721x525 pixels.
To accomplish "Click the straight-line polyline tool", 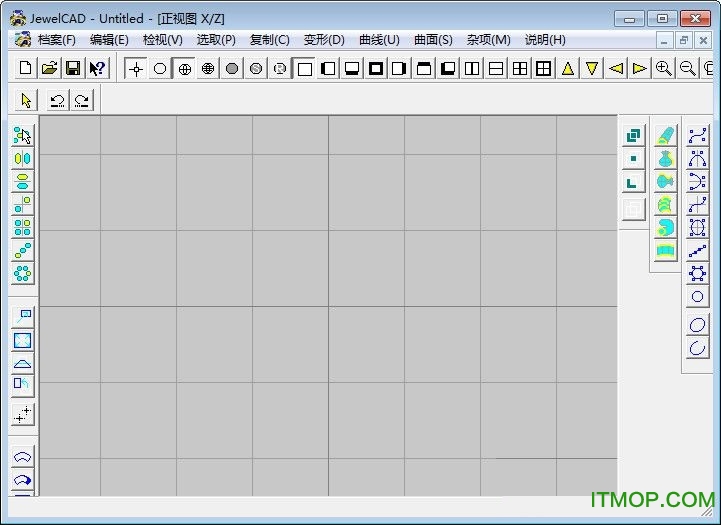I will [698, 251].
